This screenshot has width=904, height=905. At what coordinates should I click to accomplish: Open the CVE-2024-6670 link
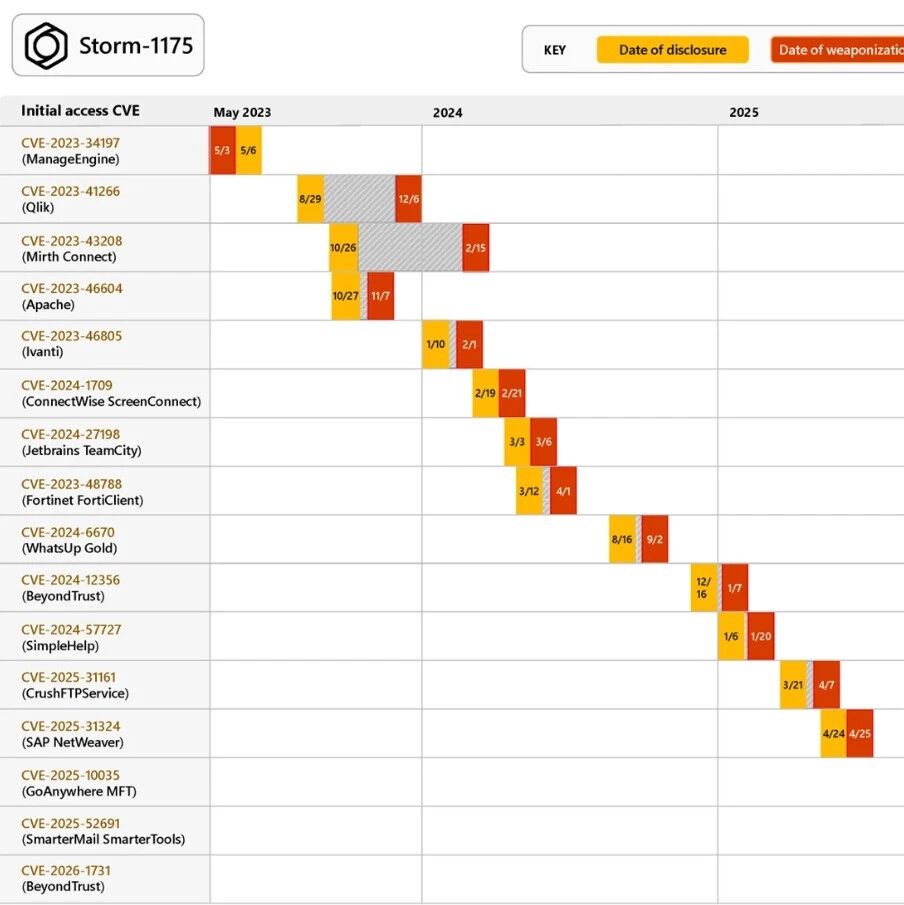[68, 532]
